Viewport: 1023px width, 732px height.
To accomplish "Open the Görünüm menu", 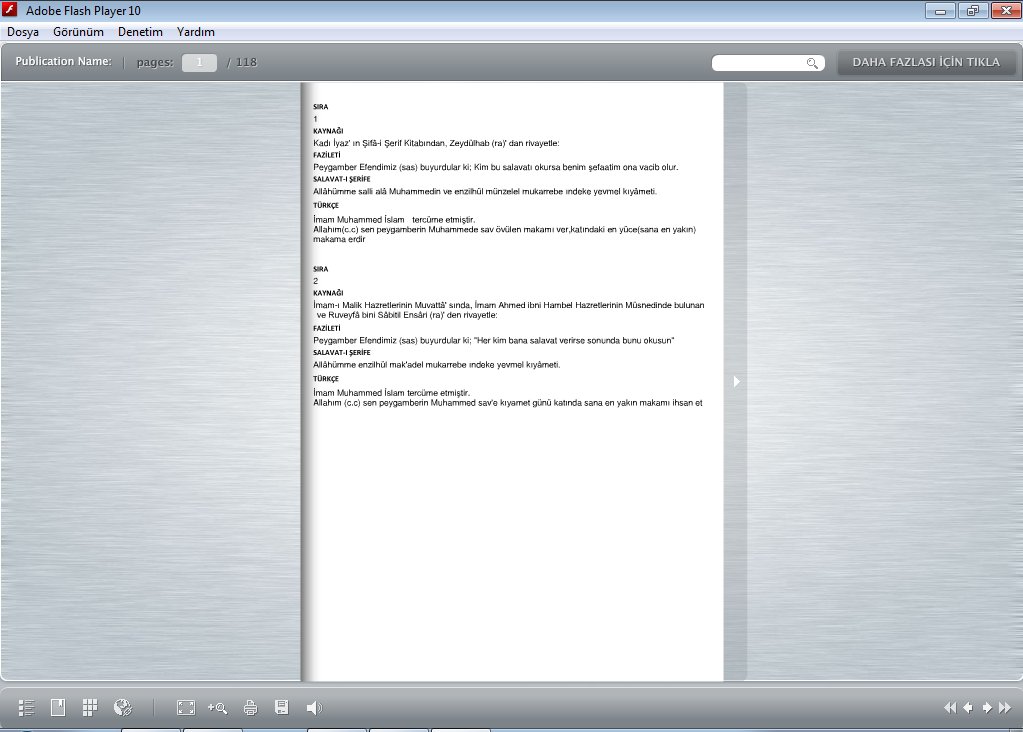I will [78, 32].
